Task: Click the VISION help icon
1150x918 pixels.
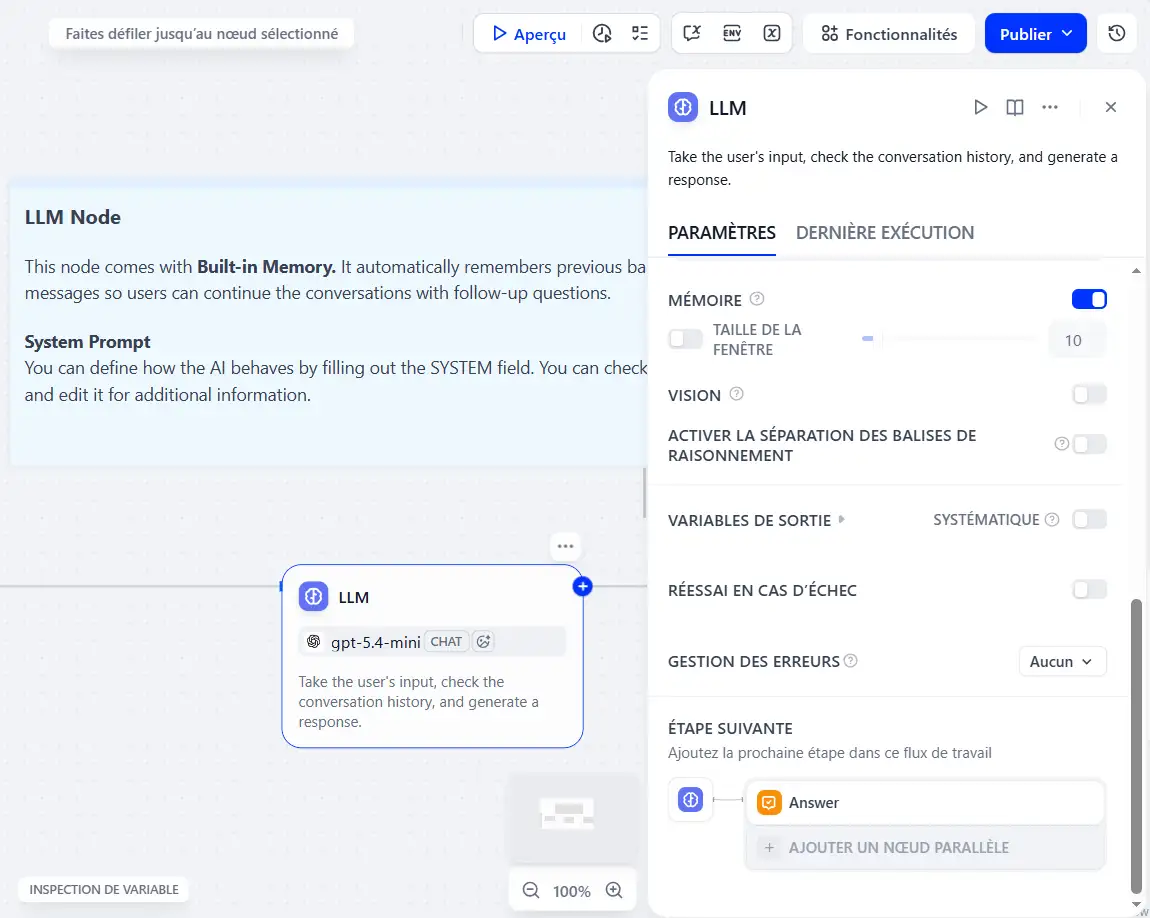Action: (x=736, y=394)
